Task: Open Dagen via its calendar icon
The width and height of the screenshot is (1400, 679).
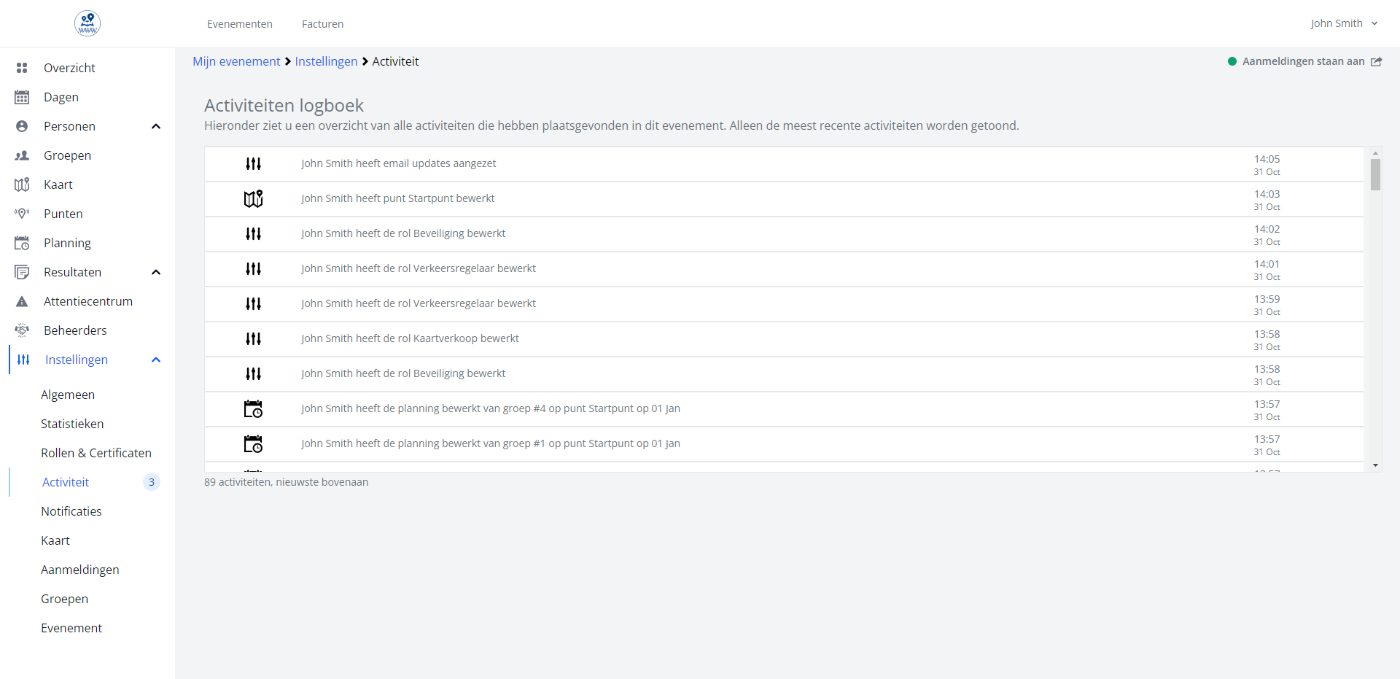Action: pos(22,97)
